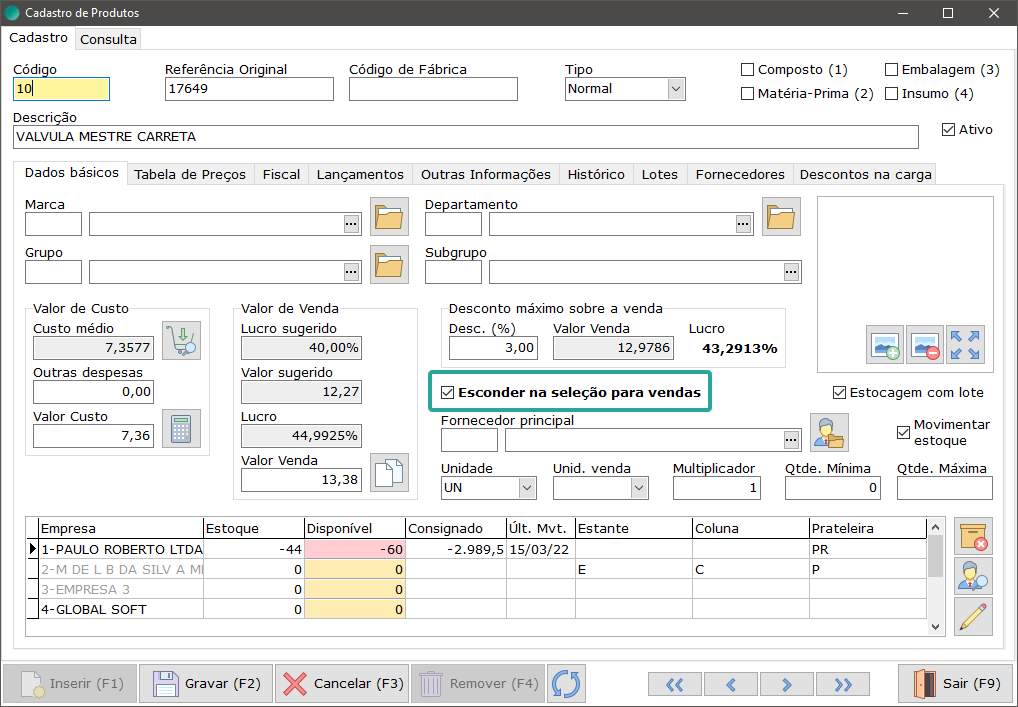
Task: Toggle the Ativo checkbox
Action: 949,129
